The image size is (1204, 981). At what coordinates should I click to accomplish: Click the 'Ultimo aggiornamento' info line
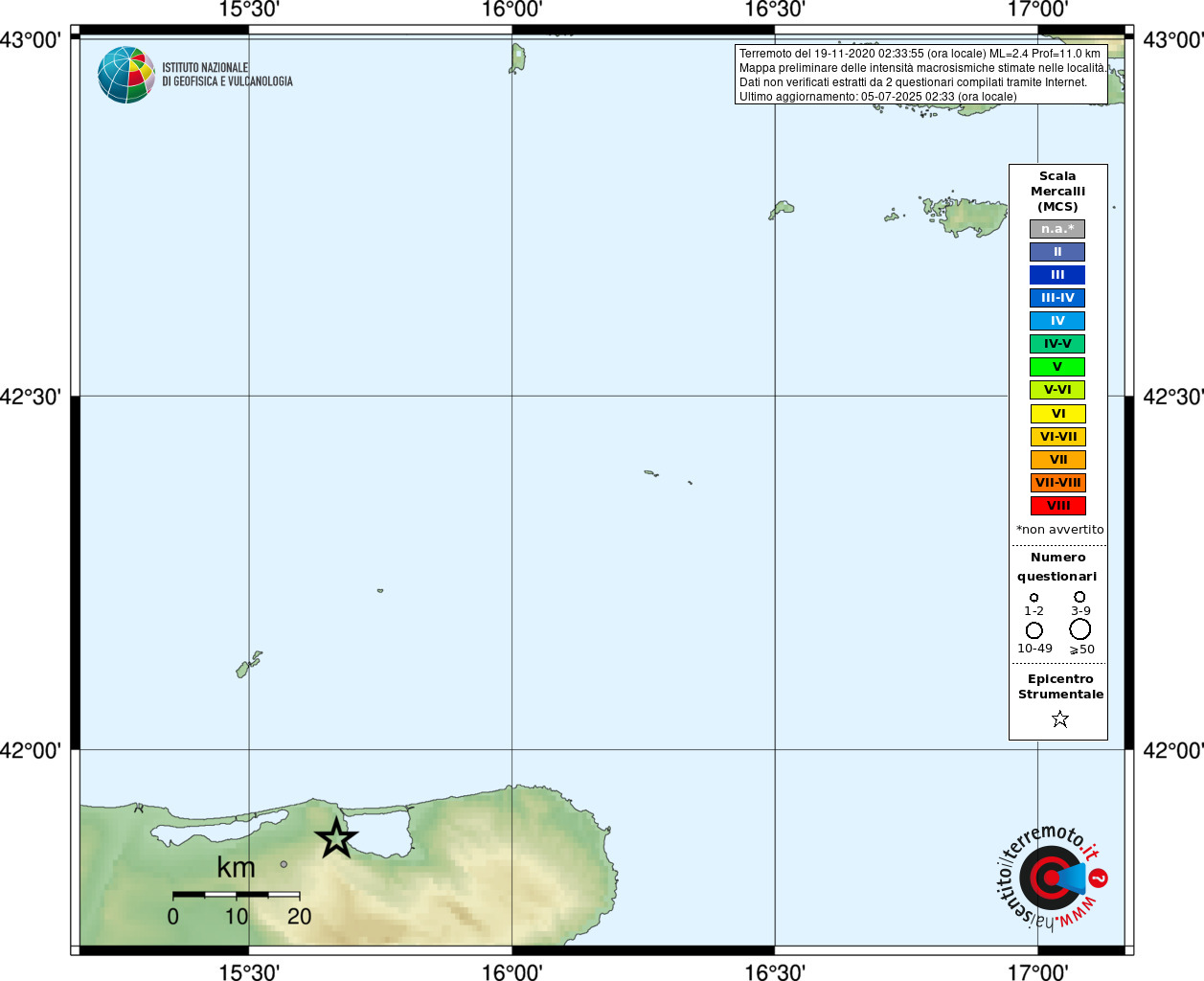point(878,97)
